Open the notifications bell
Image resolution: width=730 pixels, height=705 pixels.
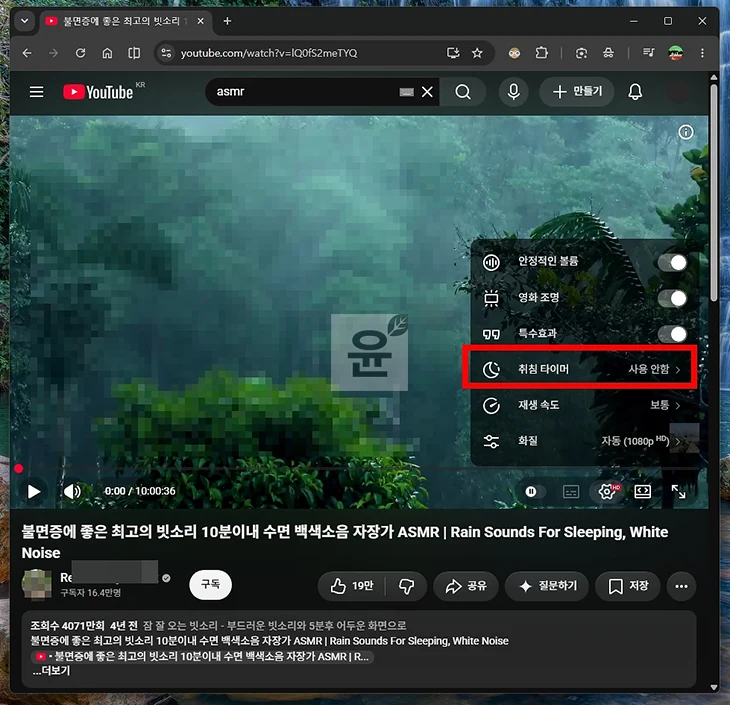[x=635, y=92]
